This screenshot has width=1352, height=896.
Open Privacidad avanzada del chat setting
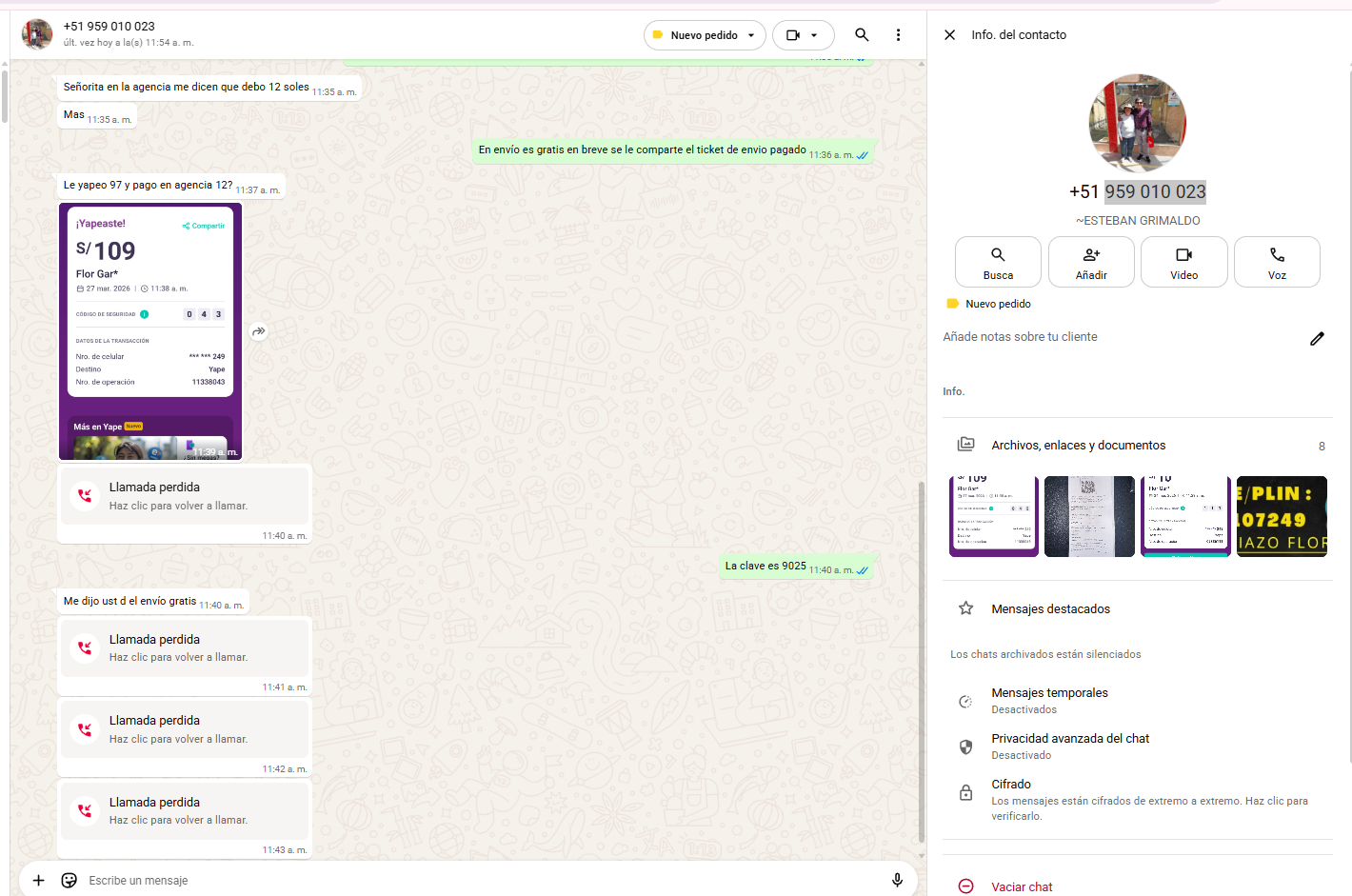(x=1070, y=746)
